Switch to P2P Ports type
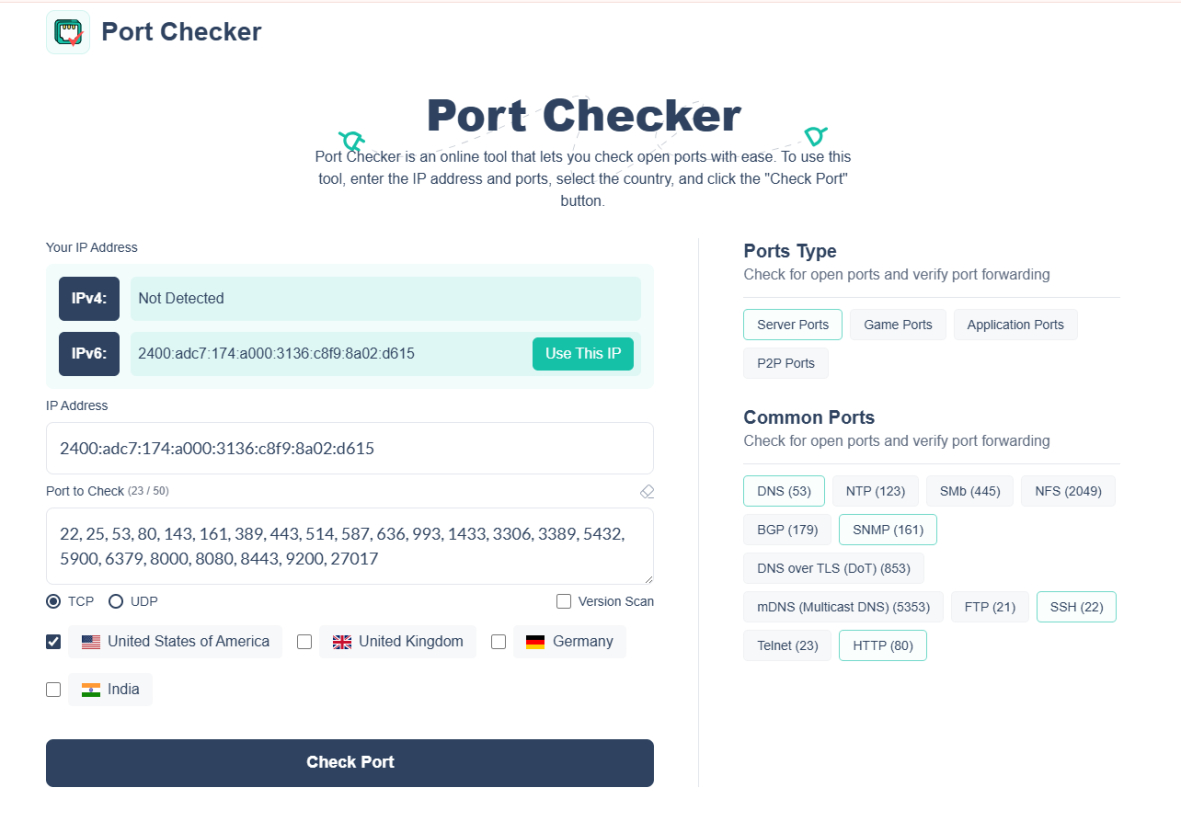Image resolution: width=1181 pixels, height=833 pixels. [x=786, y=363]
